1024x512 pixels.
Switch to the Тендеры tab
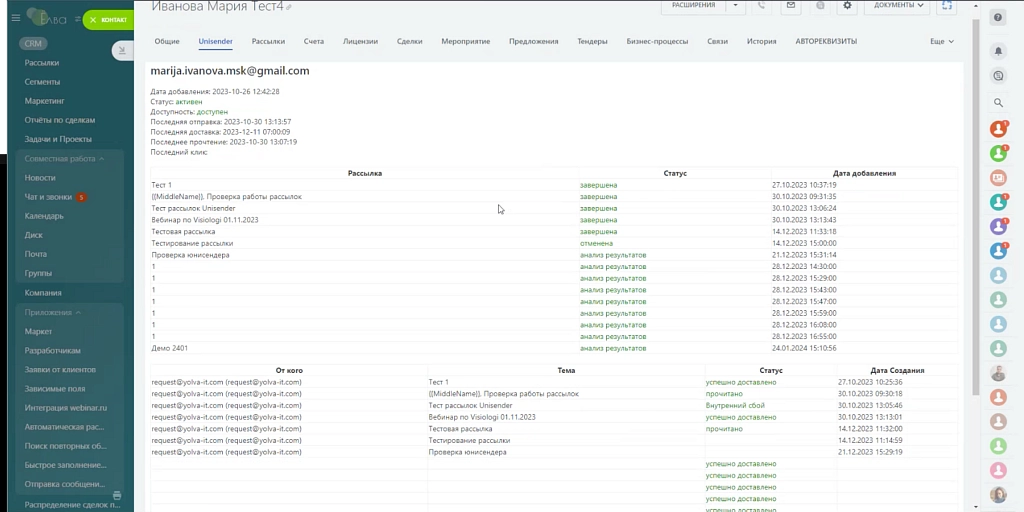pyautogui.click(x=592, y=41)
